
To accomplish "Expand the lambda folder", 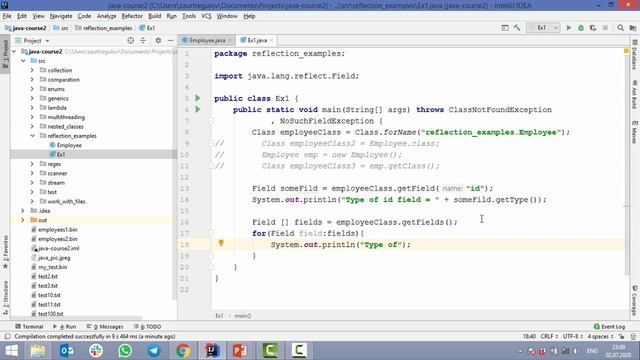I will coord(32,108).
